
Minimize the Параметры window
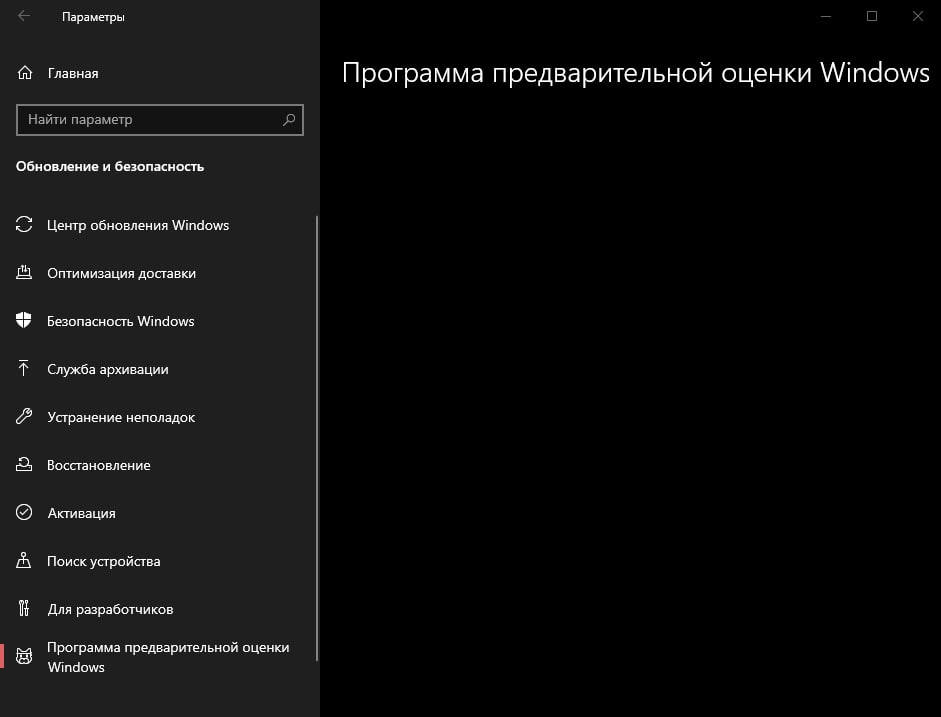coord(826,16)
